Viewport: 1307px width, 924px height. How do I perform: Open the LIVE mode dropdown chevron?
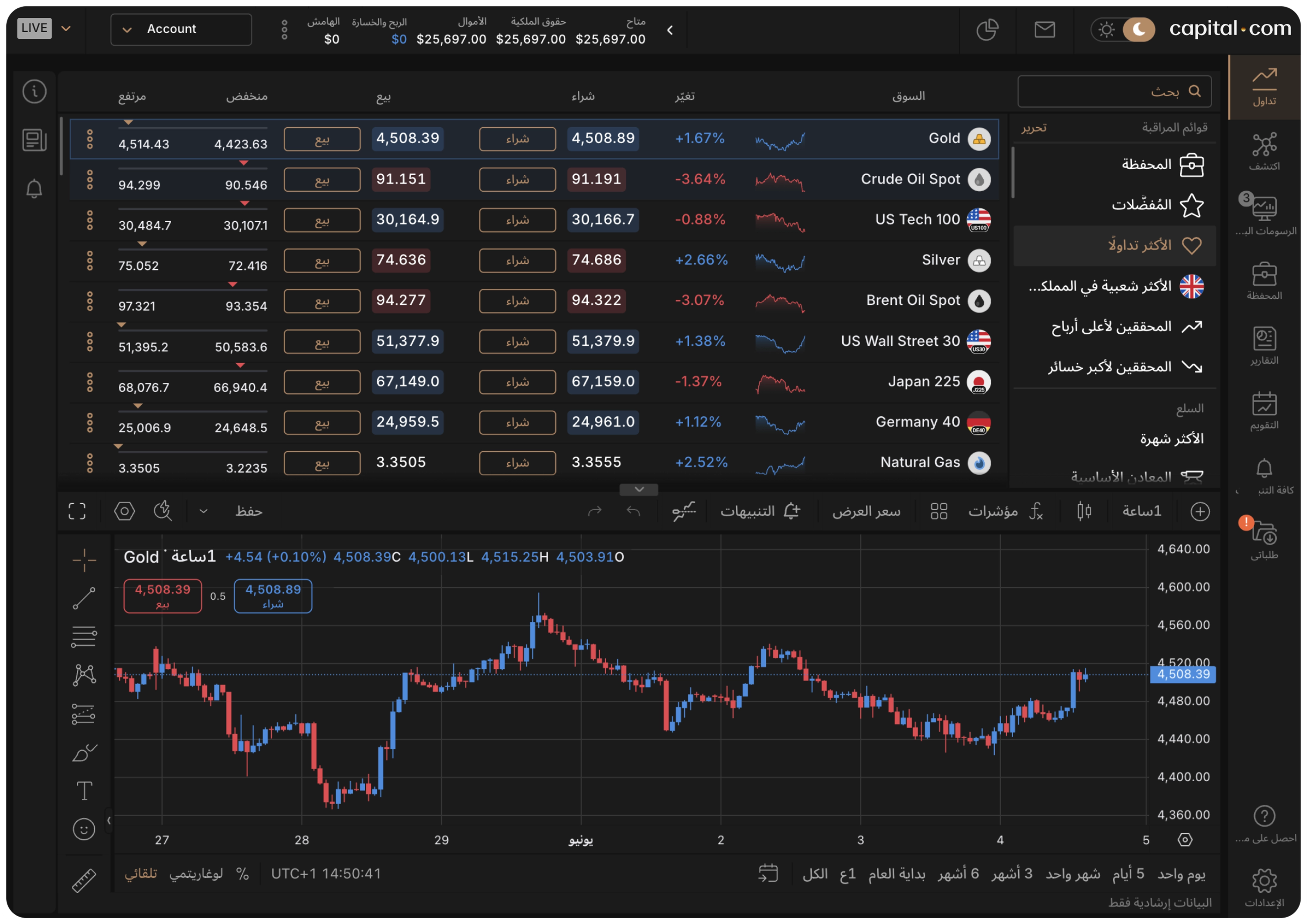[66, 29]
